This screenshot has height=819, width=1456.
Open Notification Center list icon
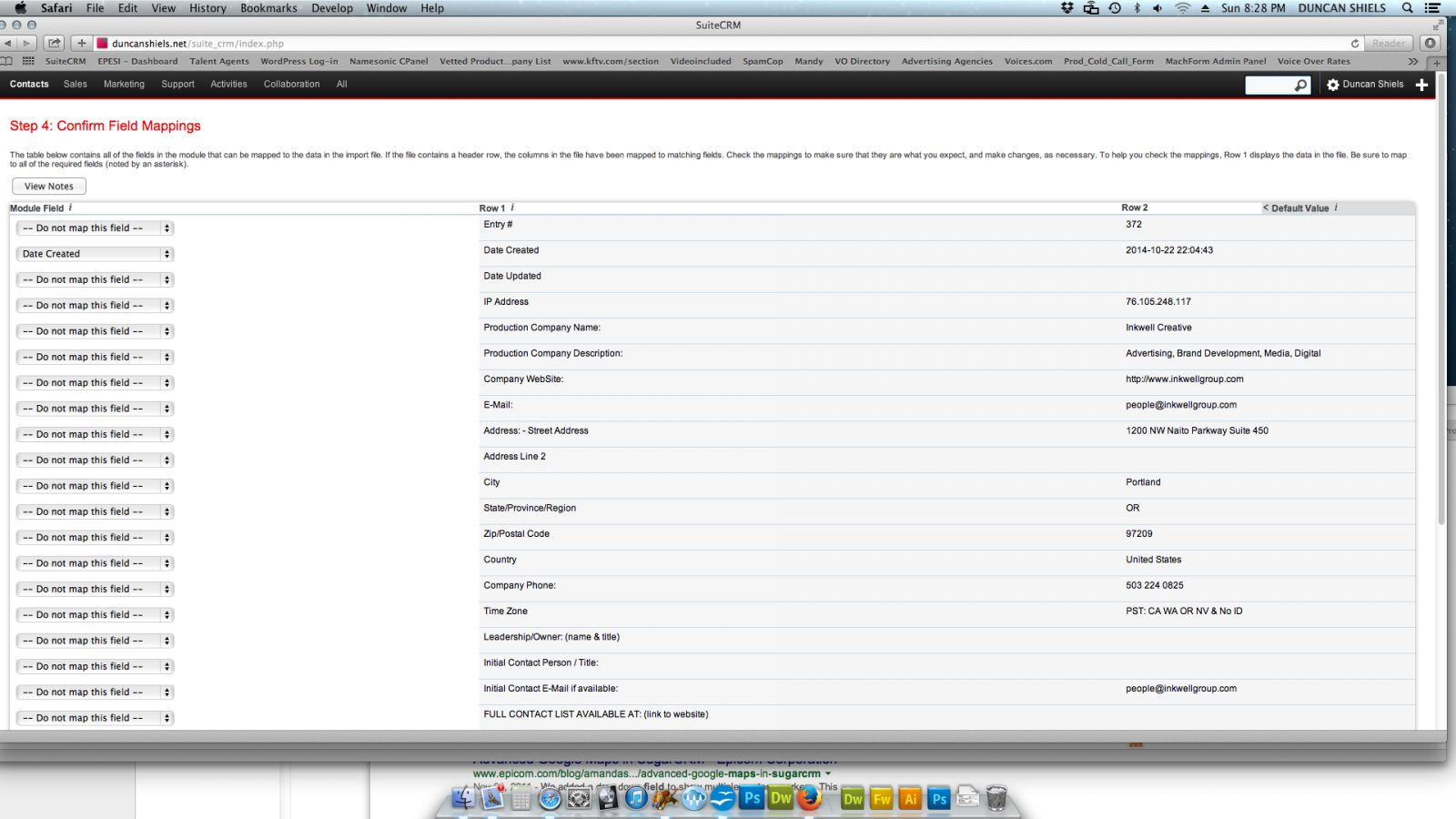point(1432,8)
